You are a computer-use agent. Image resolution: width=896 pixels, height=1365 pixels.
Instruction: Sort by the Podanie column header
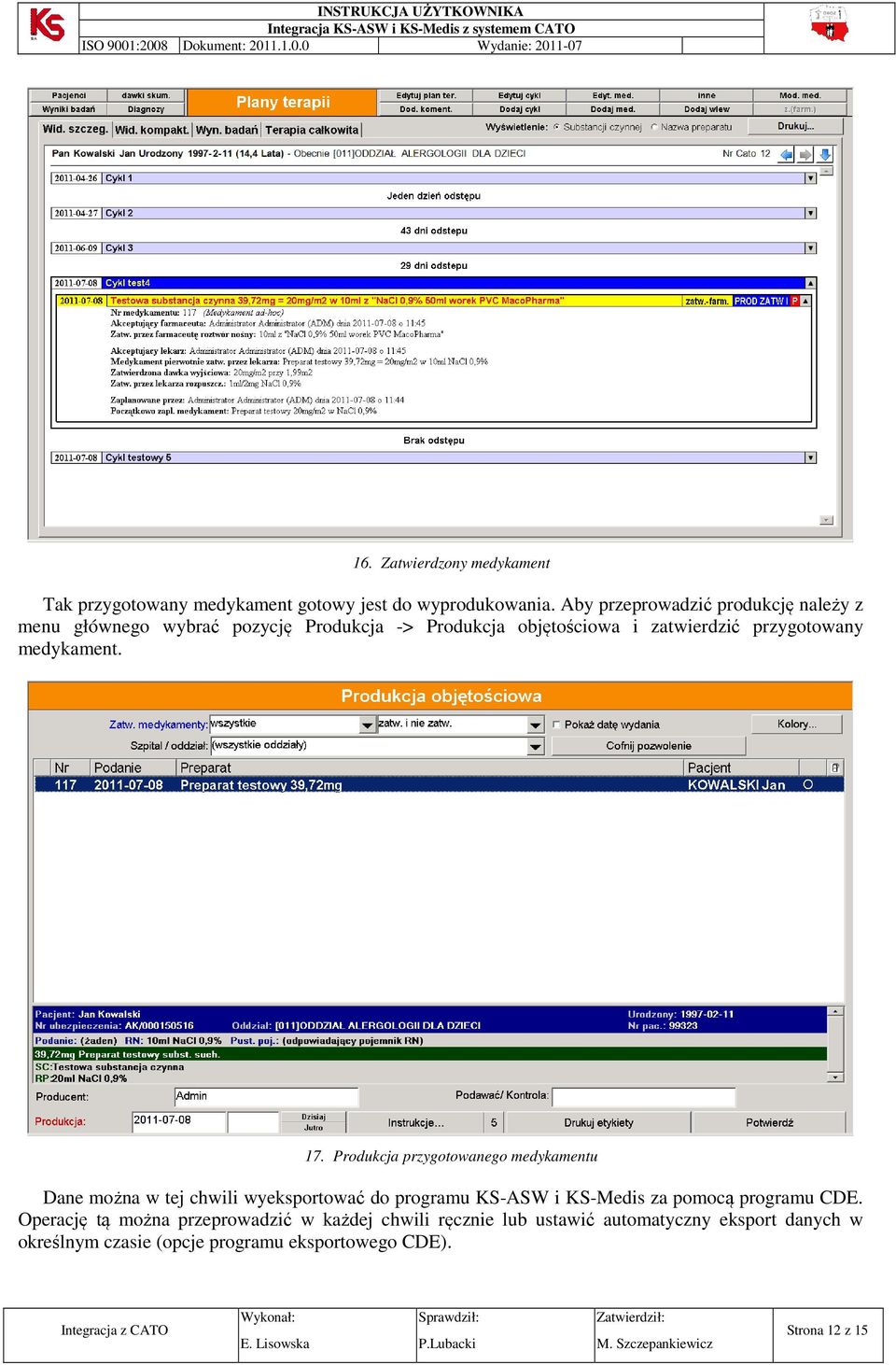point(133,767)
